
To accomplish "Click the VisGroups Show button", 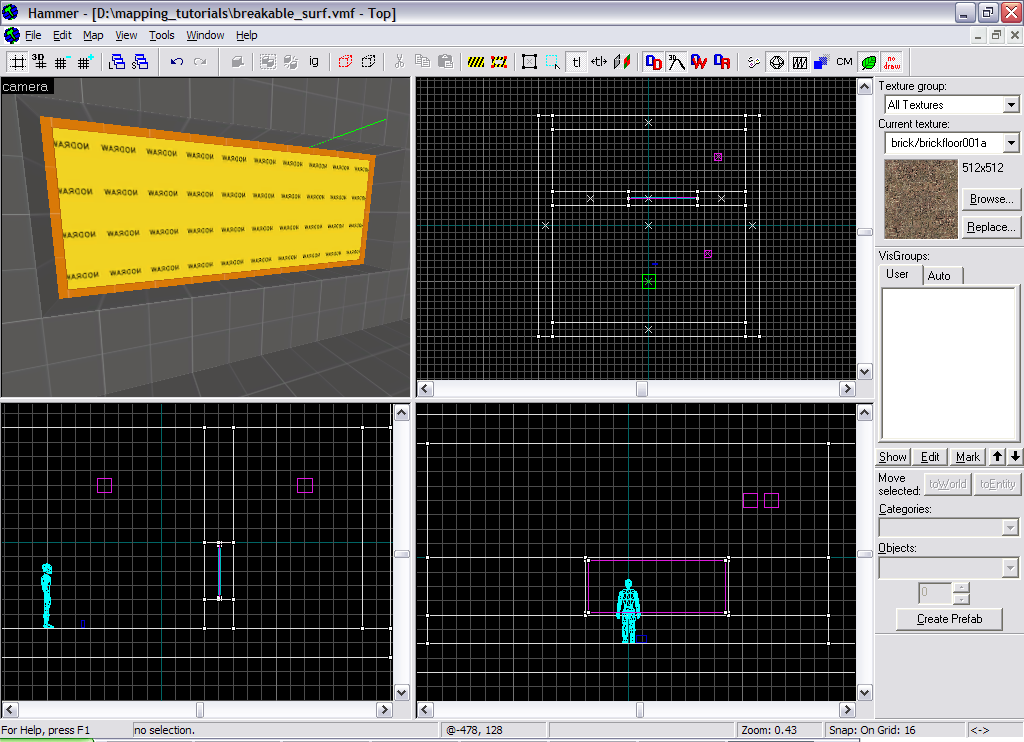I will tap(892, 457).
